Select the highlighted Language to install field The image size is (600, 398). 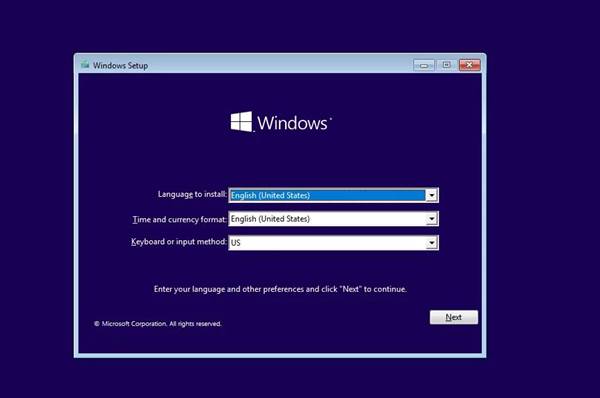[x=333, y=196]
